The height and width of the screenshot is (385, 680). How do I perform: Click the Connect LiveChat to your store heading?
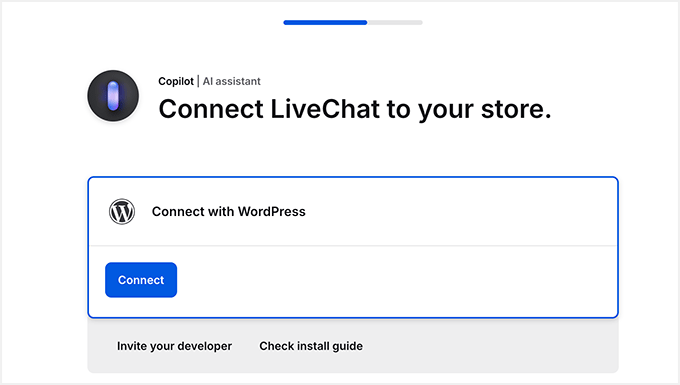[355, 109]
